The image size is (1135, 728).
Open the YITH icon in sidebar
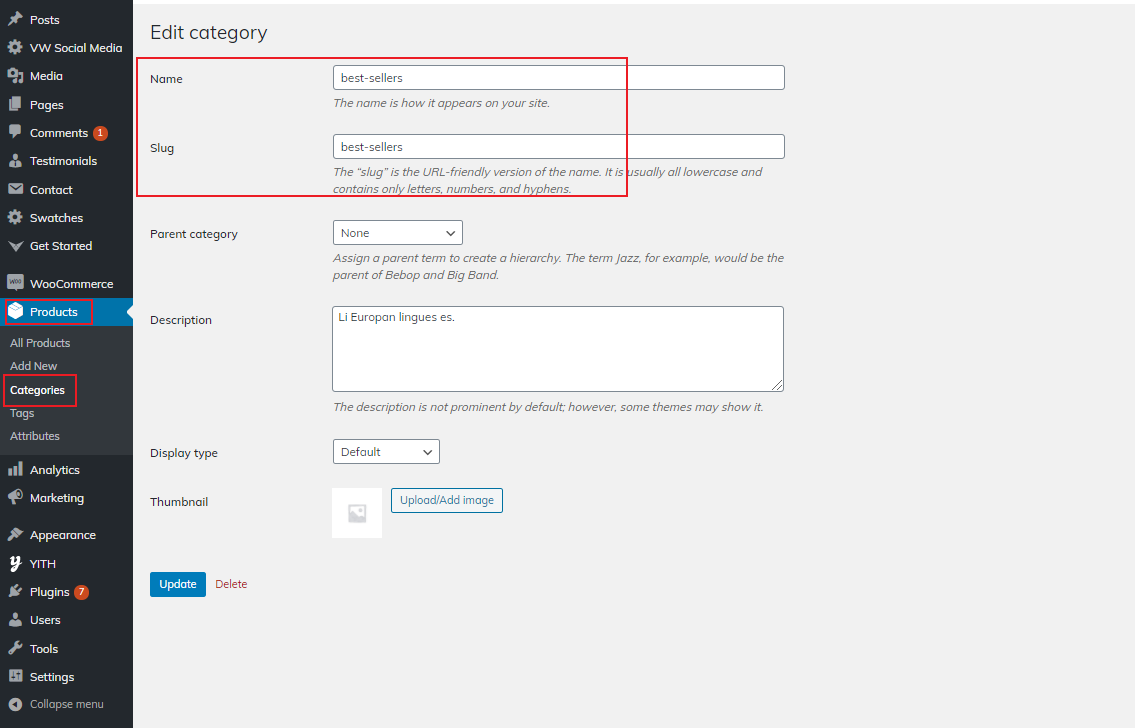click(15, 563)
